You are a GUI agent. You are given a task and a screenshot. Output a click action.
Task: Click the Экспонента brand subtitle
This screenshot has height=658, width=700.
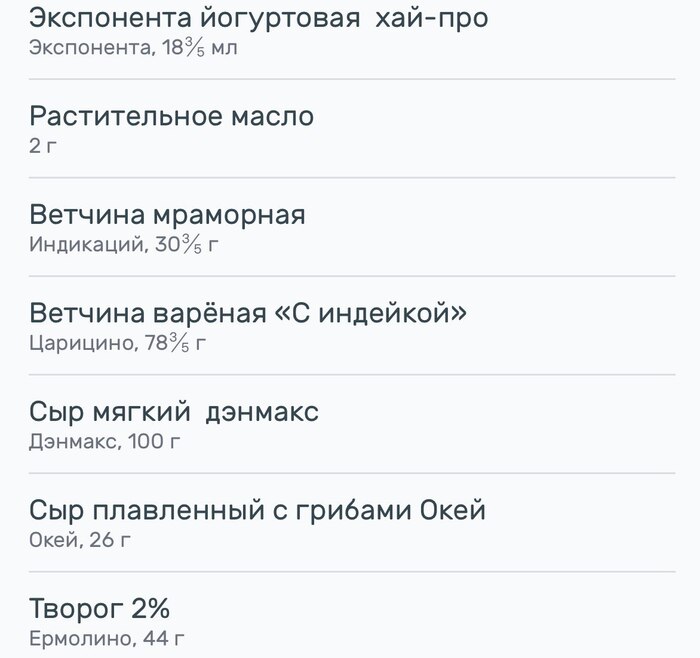91,47
